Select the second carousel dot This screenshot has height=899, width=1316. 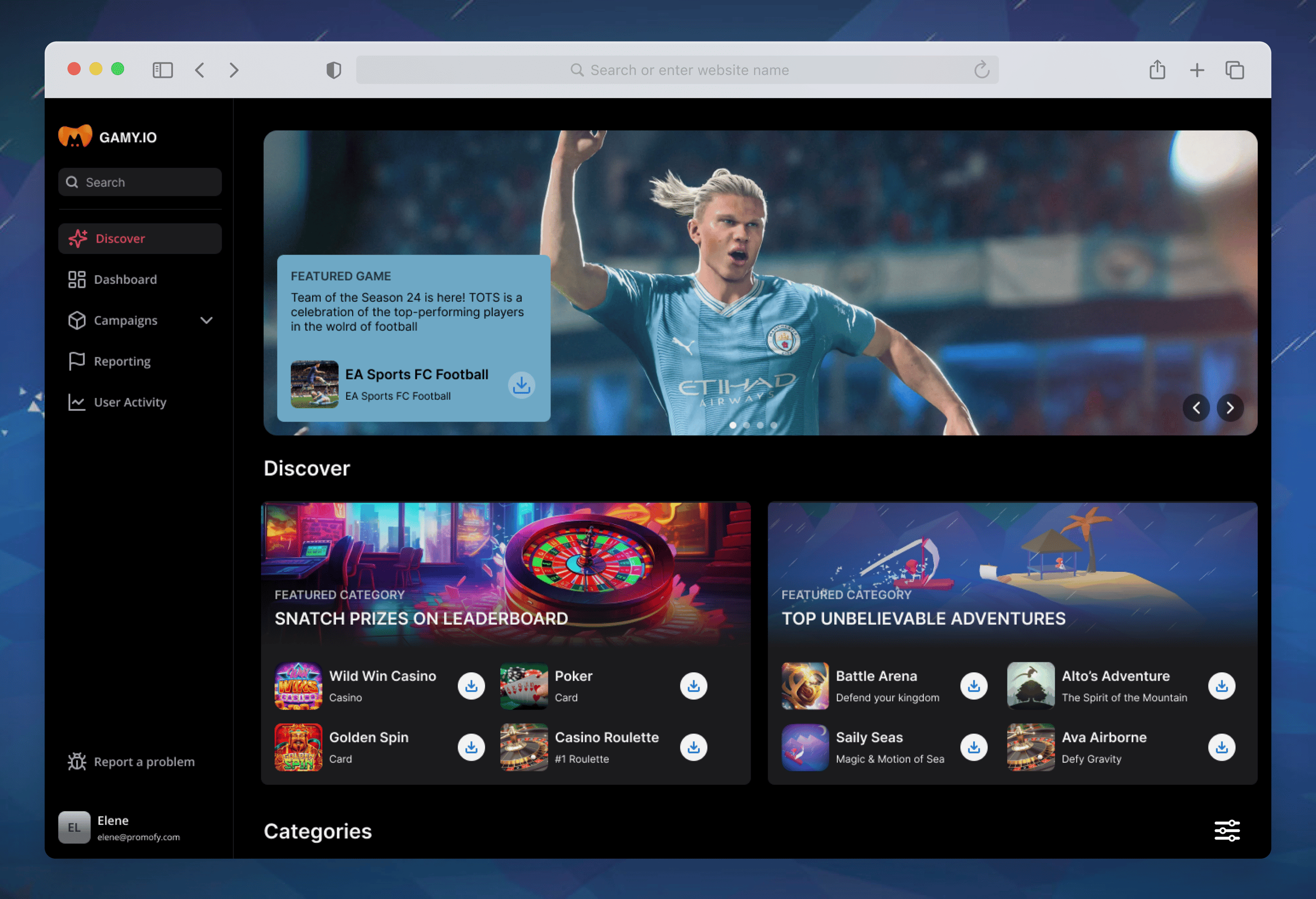click(746, 425)
